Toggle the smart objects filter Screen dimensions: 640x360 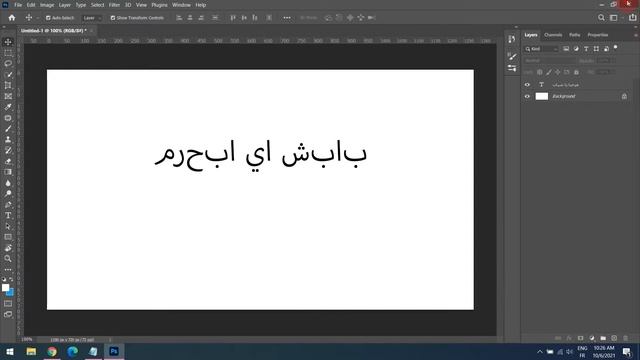(606, 49)
